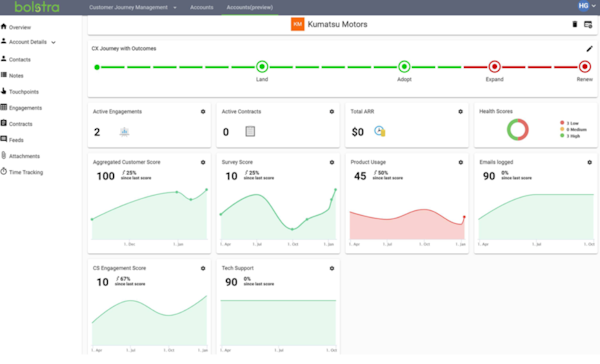Click the card view icon beside trash

[588, 24]
